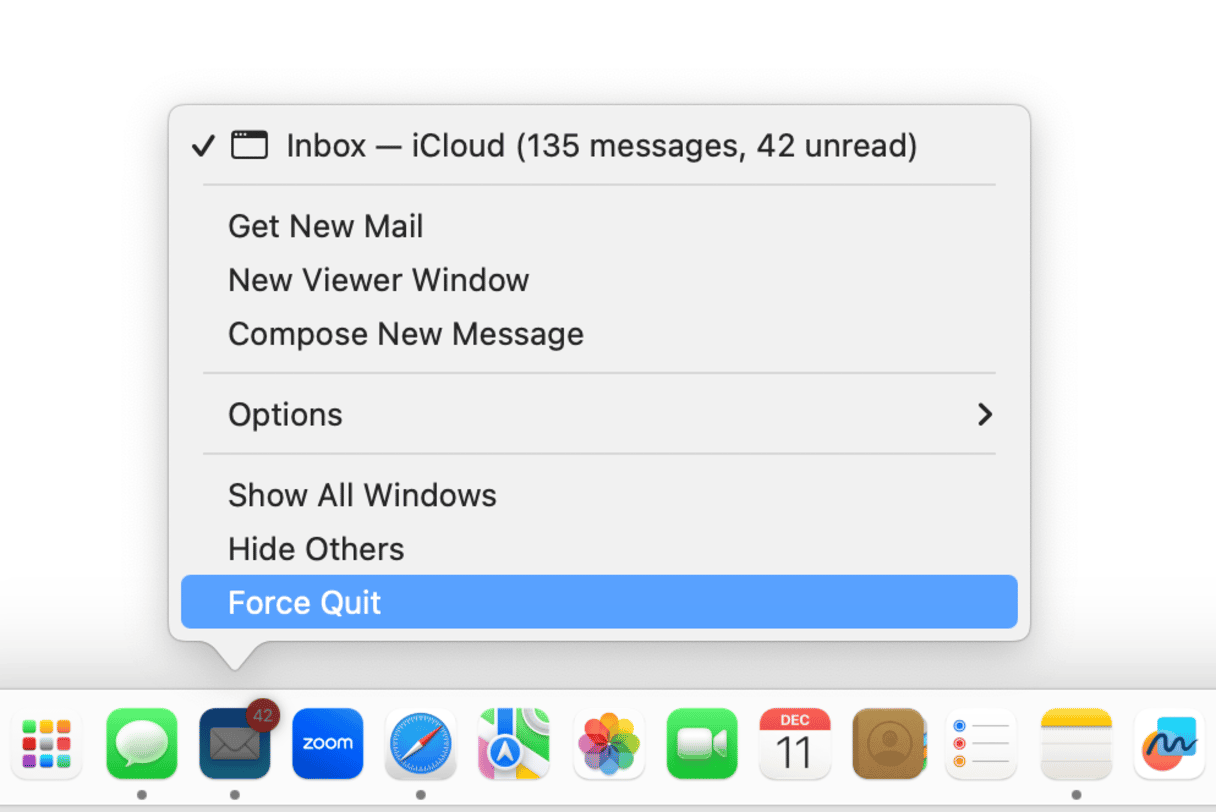
Task: Expand the Options submenu arrow
Action: click(x=985, y=414)
